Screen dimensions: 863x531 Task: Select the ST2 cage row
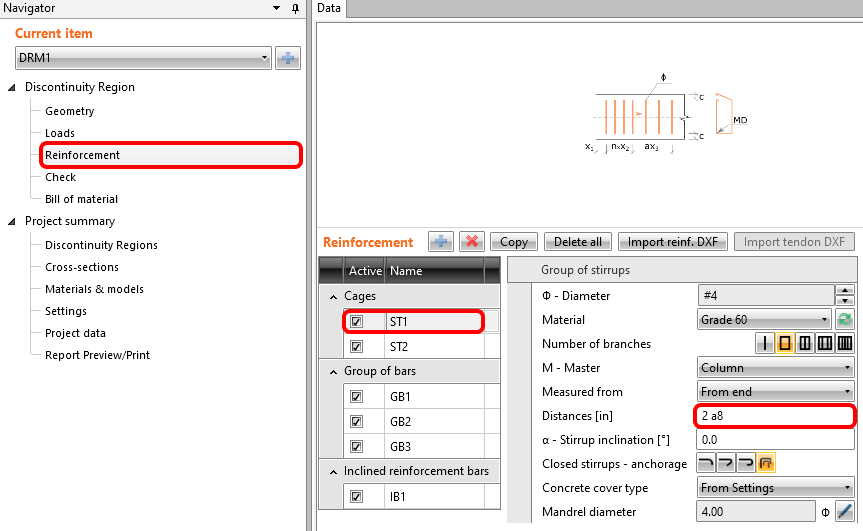[x=422, y=347]
